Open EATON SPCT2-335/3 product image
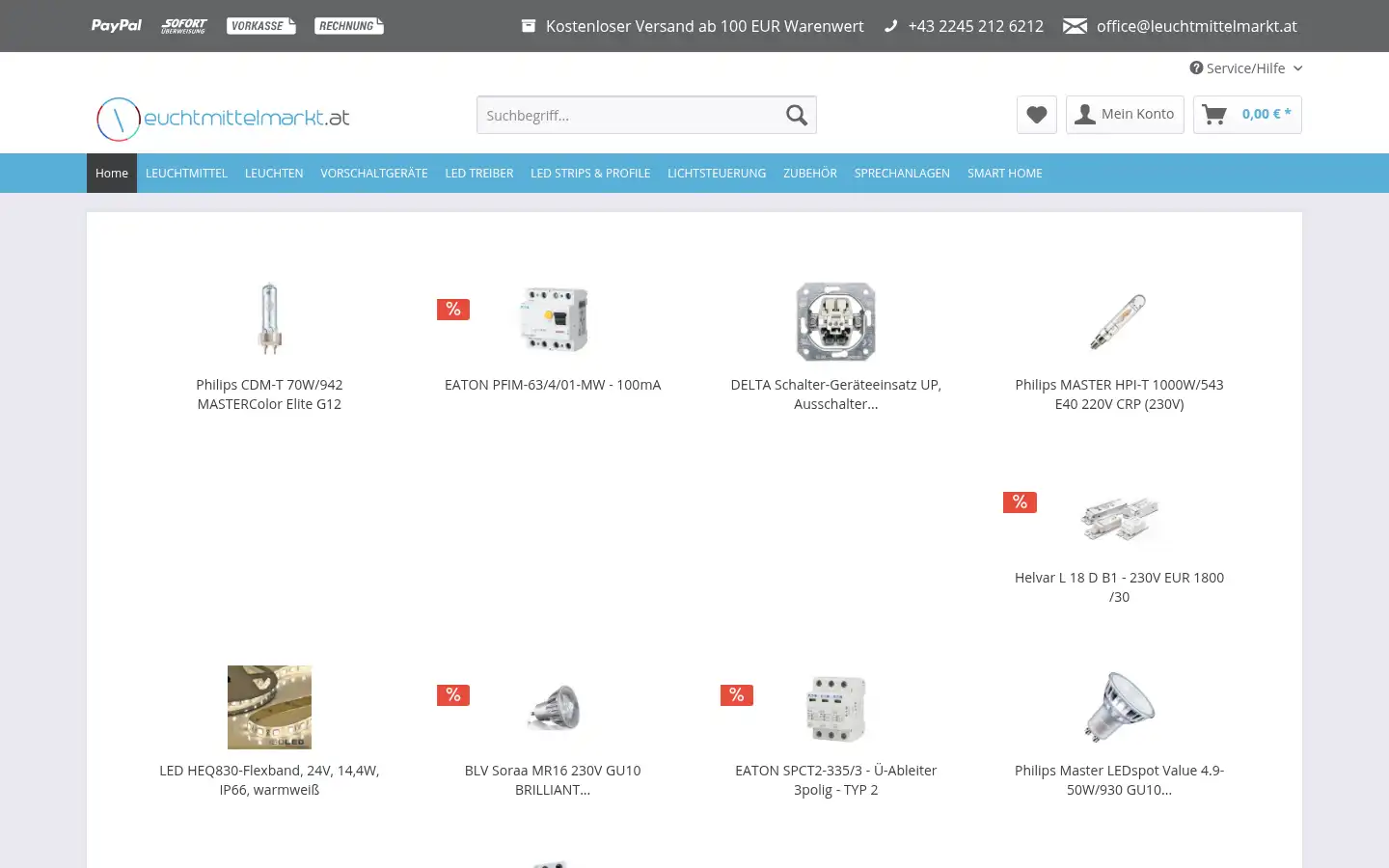This screenshot has height=868, width=1389. [836, 708]
